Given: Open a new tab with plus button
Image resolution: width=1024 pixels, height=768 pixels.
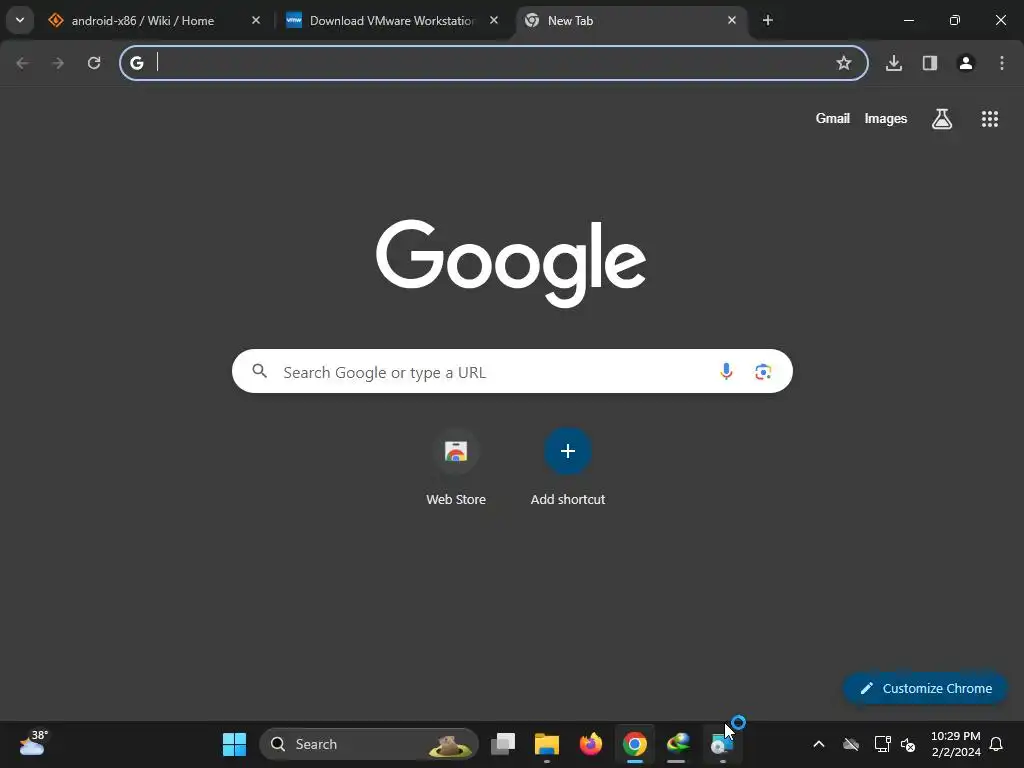Looking at the screenshot, I should (x=768, y=20).
